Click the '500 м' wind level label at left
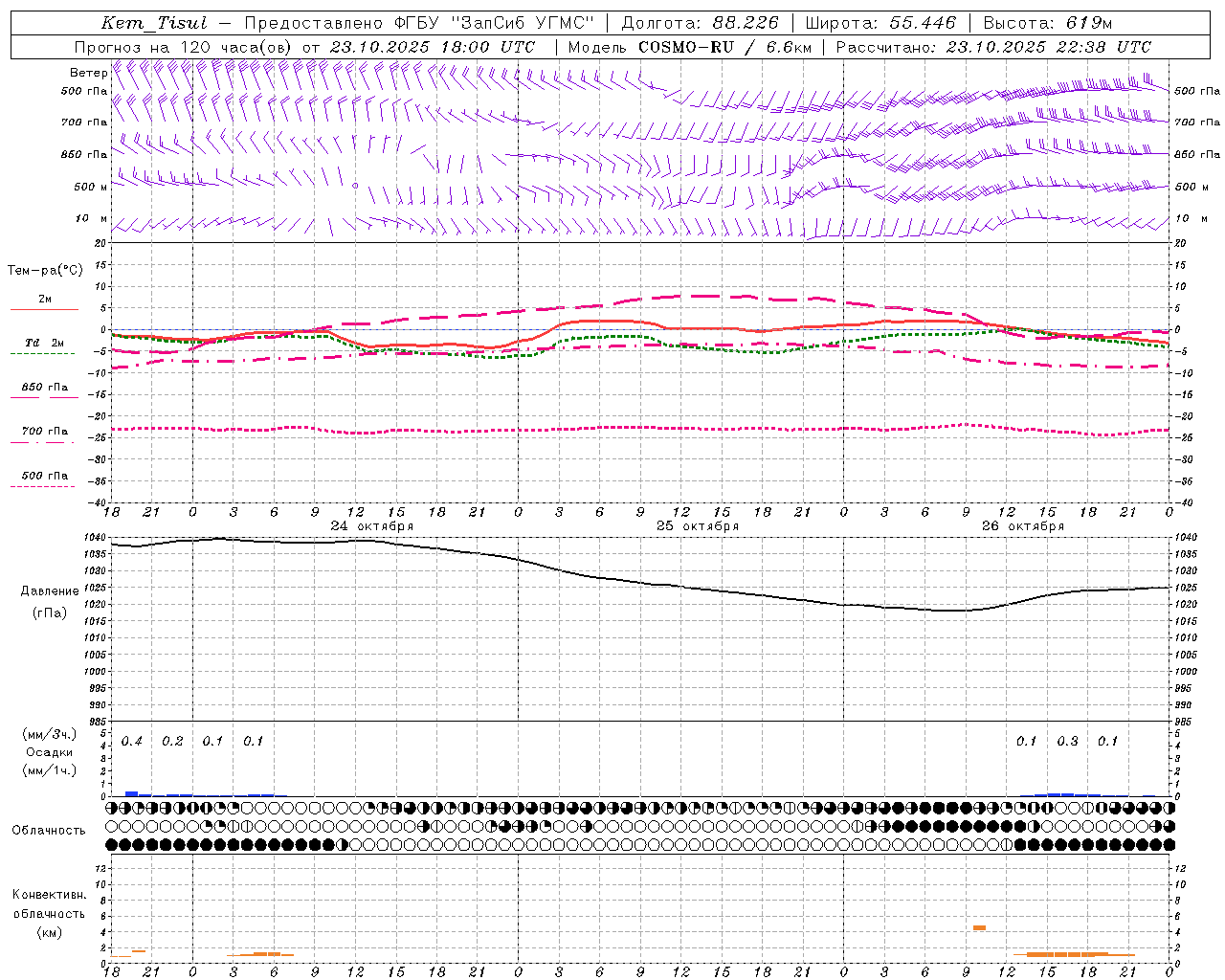1225x980 pixels. coord(91,187)
